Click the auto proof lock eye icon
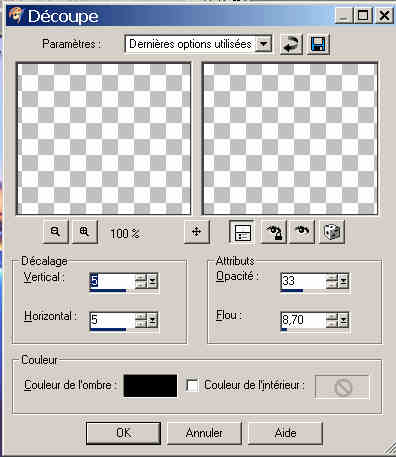 (x=273, y=231)
